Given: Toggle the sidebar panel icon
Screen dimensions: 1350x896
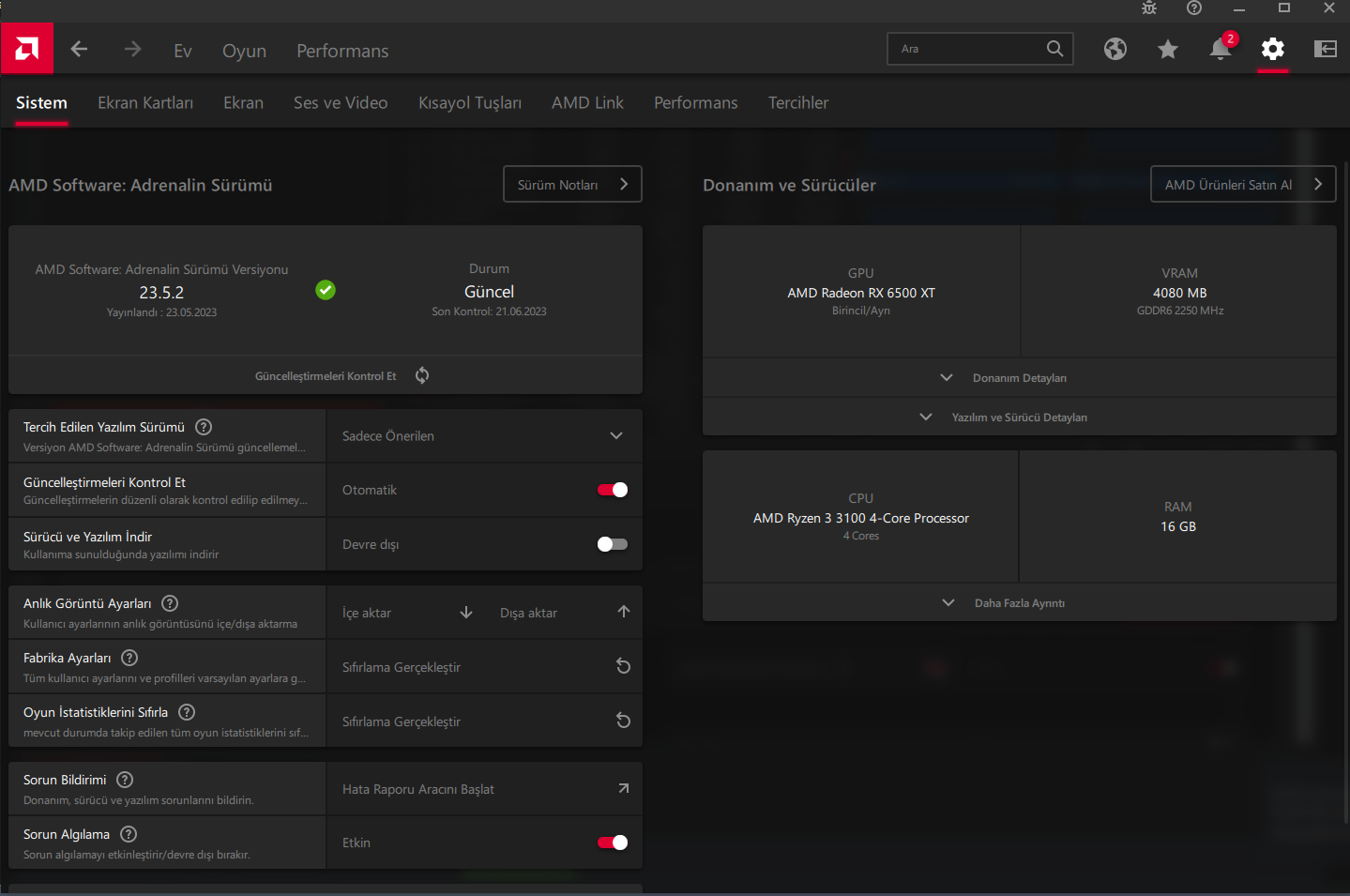Looking at the screenshot, I should click(x=1325, y=49).
